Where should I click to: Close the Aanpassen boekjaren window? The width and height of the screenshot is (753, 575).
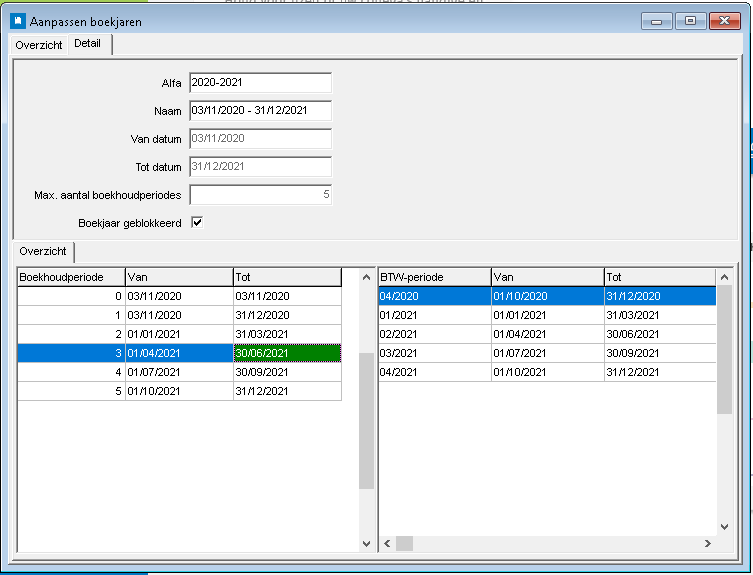723,20
